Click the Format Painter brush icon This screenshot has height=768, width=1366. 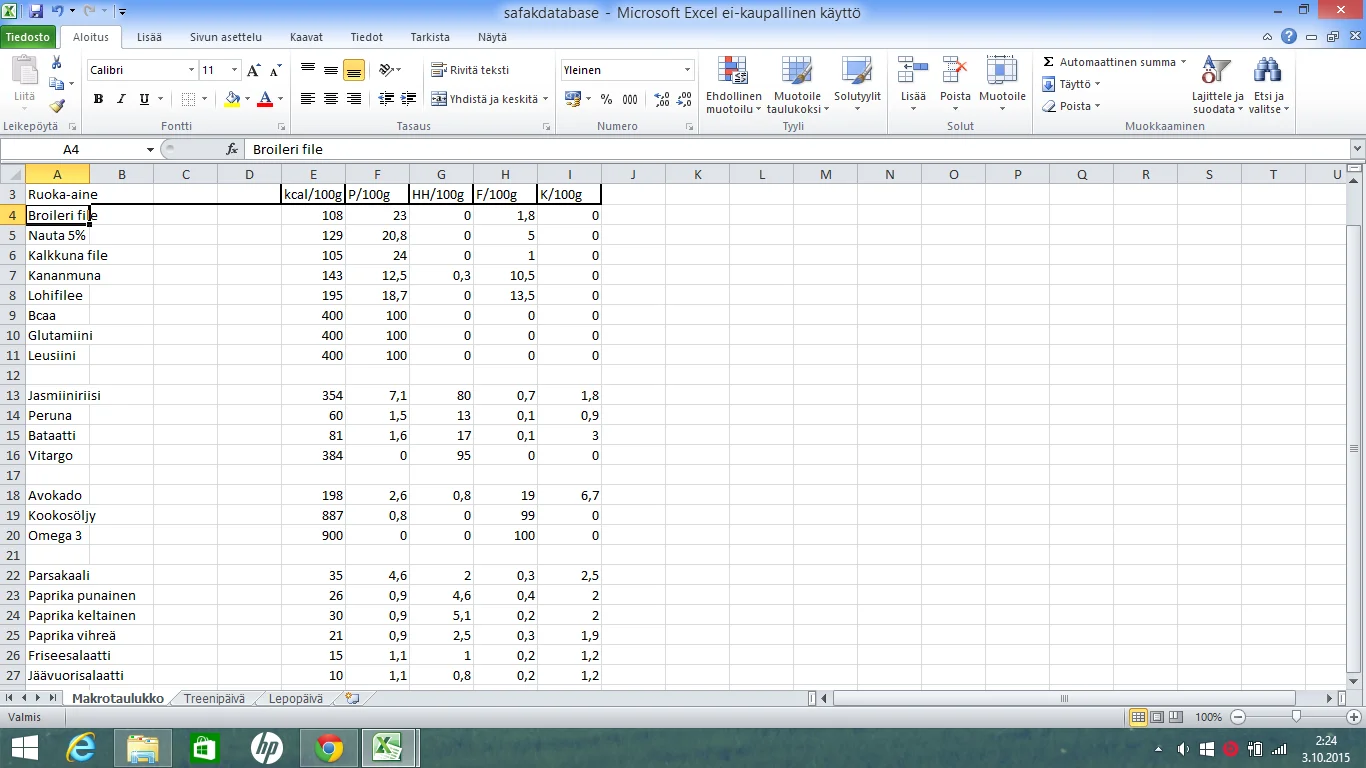(x=57, y=106)
